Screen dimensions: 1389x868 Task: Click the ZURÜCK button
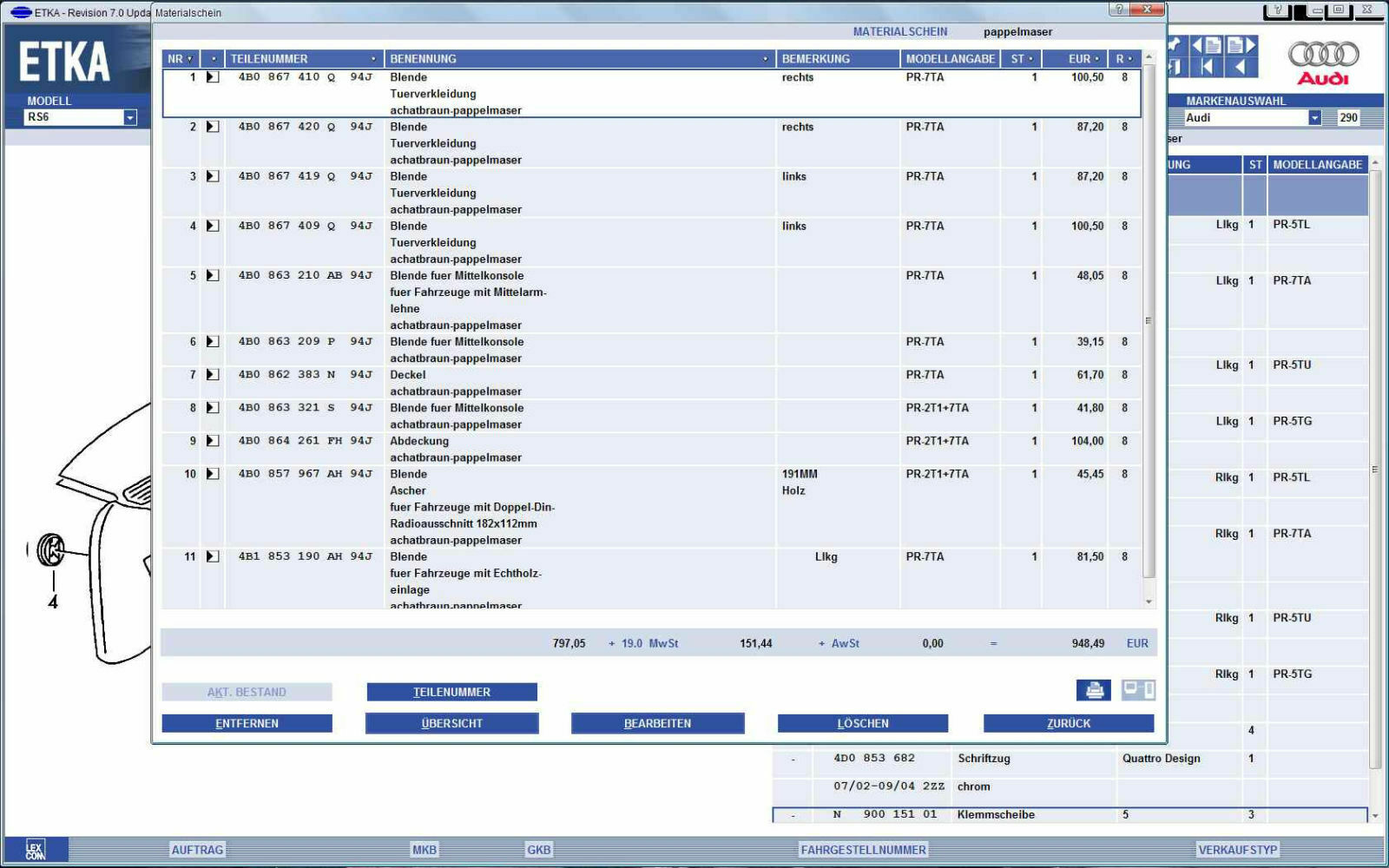(1069, 723)
